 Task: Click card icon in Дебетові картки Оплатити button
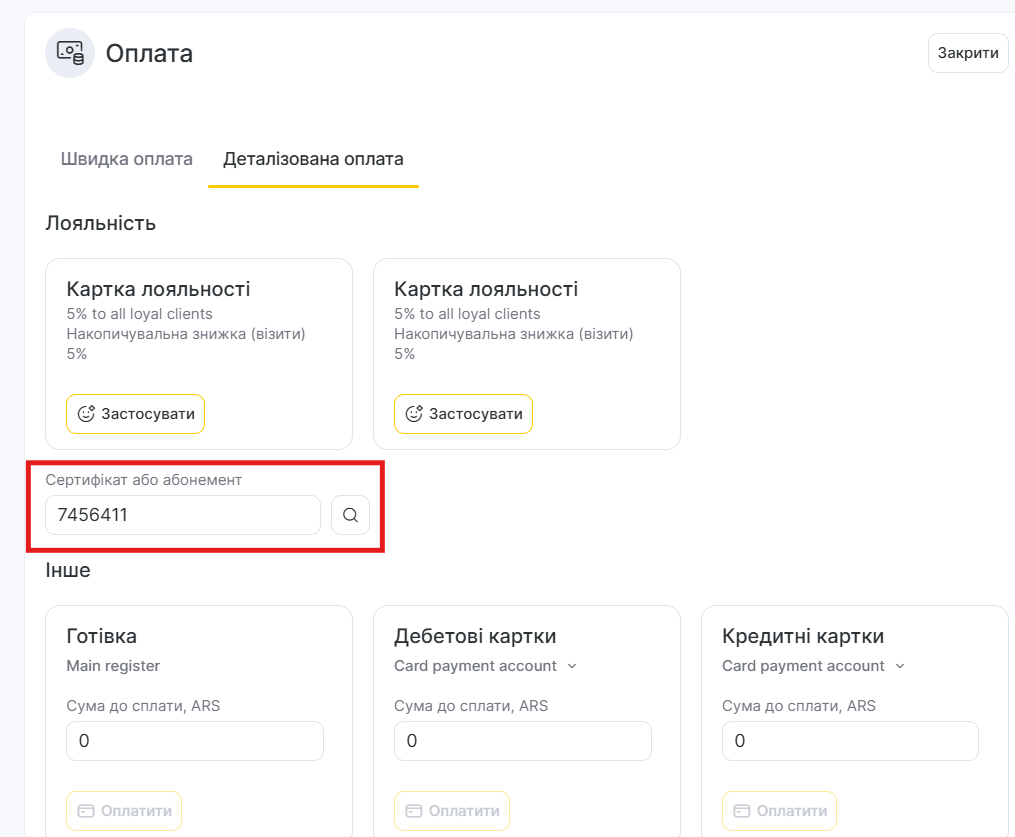(414, 811)
